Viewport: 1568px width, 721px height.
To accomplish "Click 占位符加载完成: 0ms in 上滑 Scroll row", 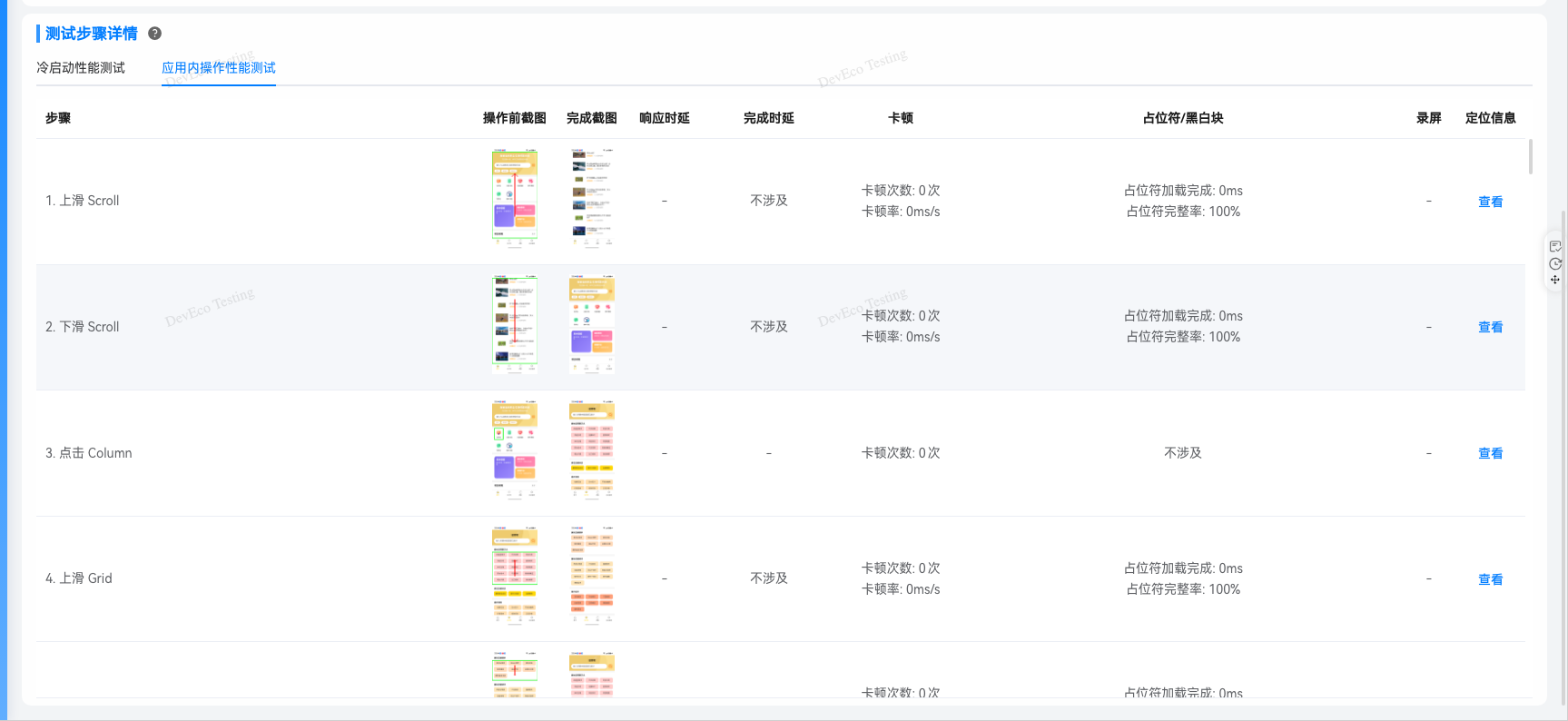I will [1183, 191].
